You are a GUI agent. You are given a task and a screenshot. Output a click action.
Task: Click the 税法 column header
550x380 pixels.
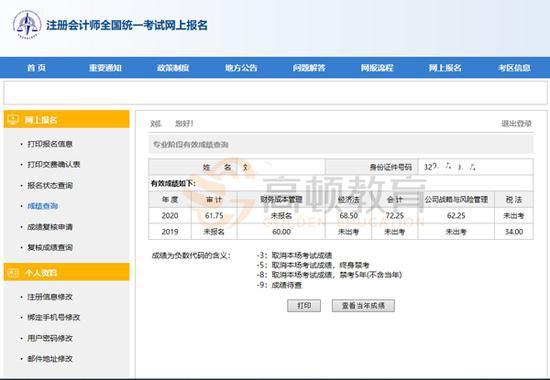pyautogui.click(x=514, y=200)
